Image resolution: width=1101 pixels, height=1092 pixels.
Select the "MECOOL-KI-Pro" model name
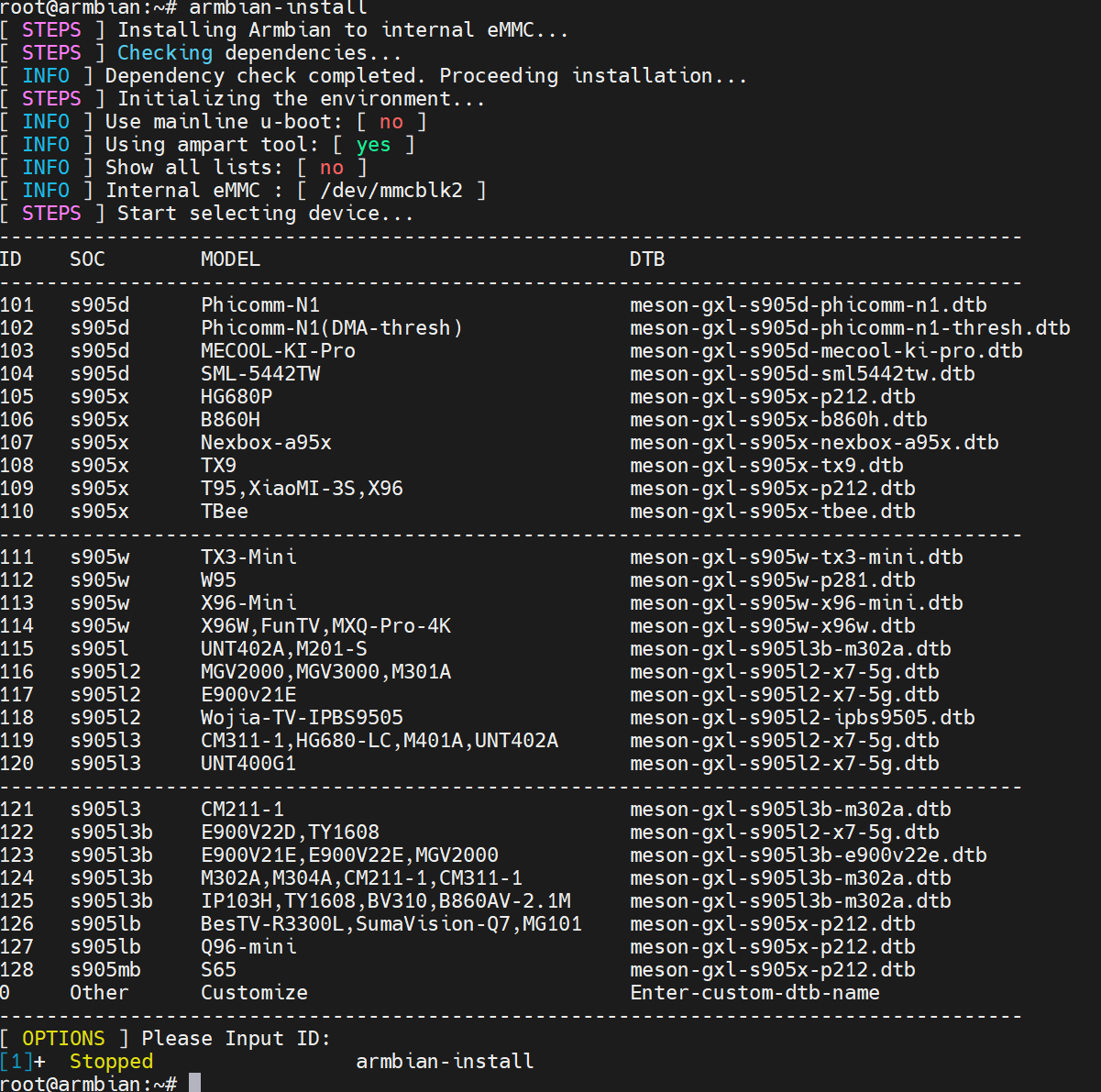tap(278, 351)
